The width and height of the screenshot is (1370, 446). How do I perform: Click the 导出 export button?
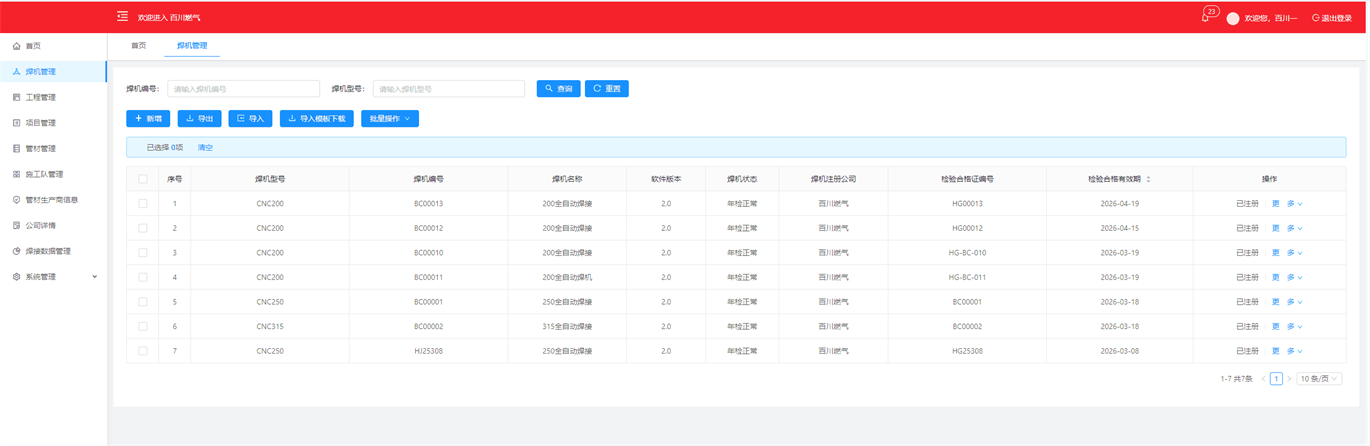pos(200,118)
